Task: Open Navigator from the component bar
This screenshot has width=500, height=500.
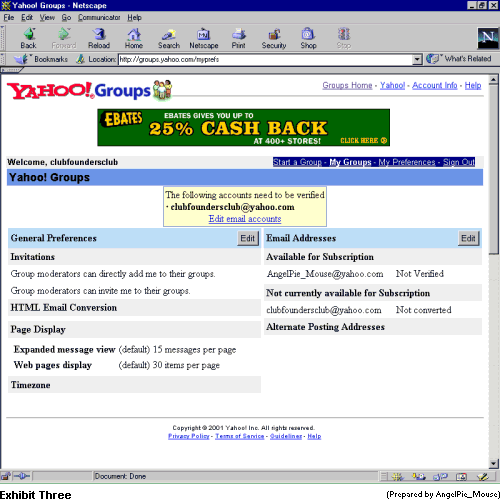Action: (397, 477)
